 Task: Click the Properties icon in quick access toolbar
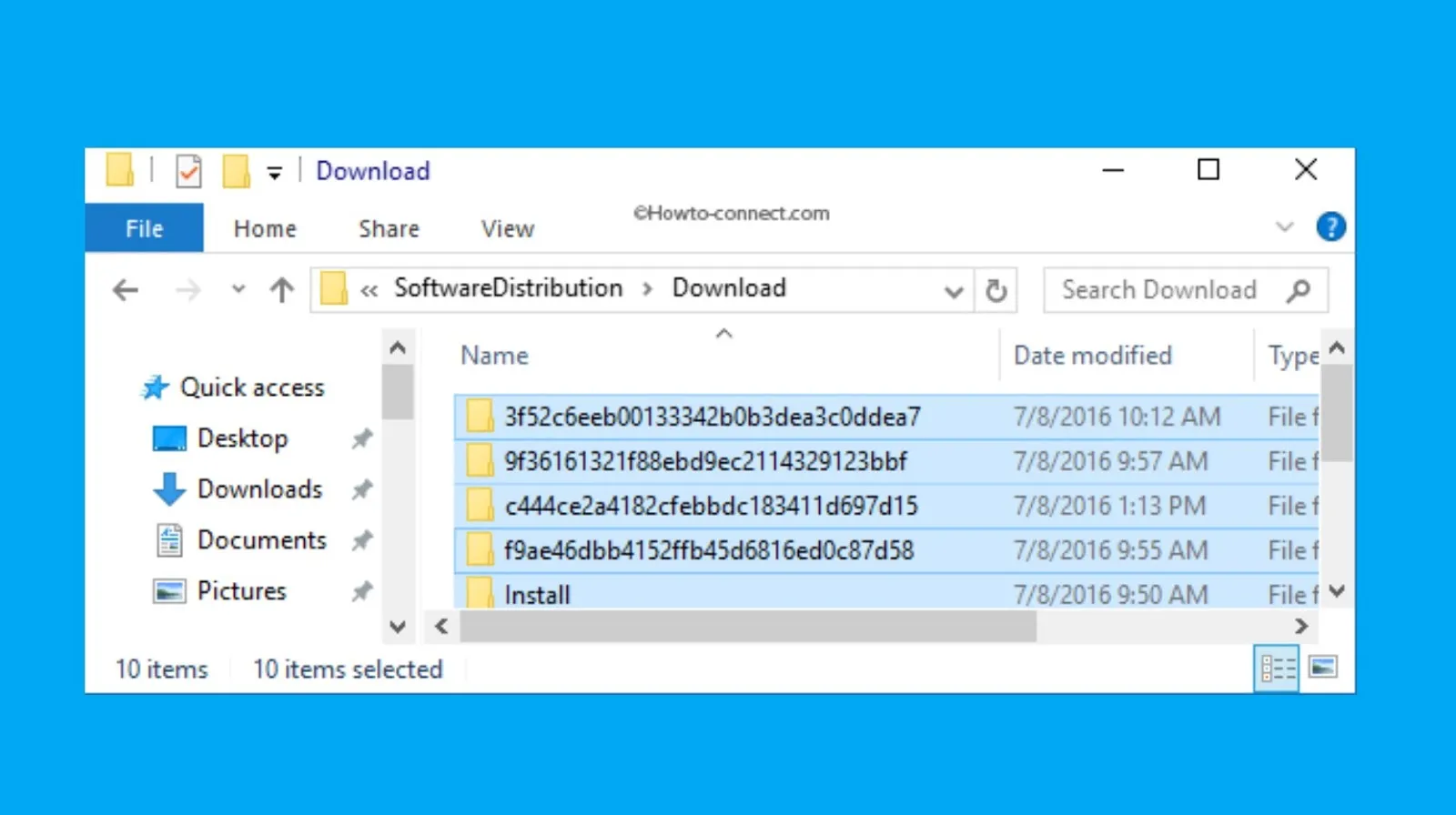click(x=188, y=171)
